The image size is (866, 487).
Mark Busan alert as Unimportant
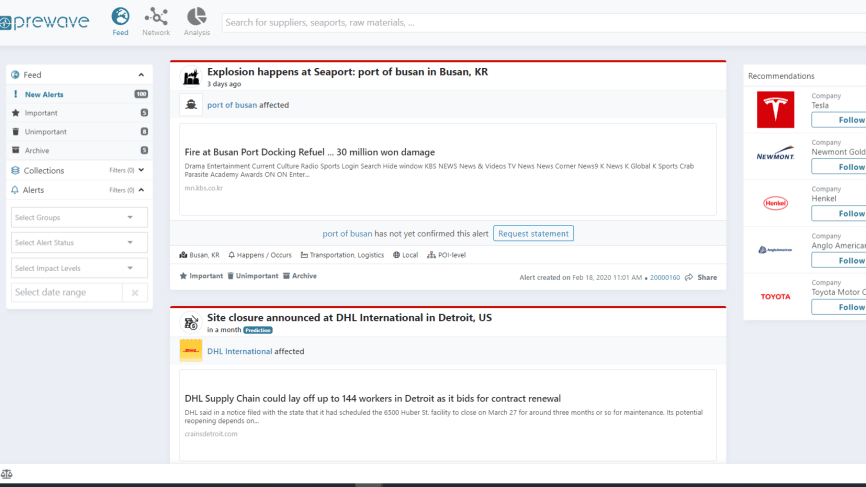[253, 276]
